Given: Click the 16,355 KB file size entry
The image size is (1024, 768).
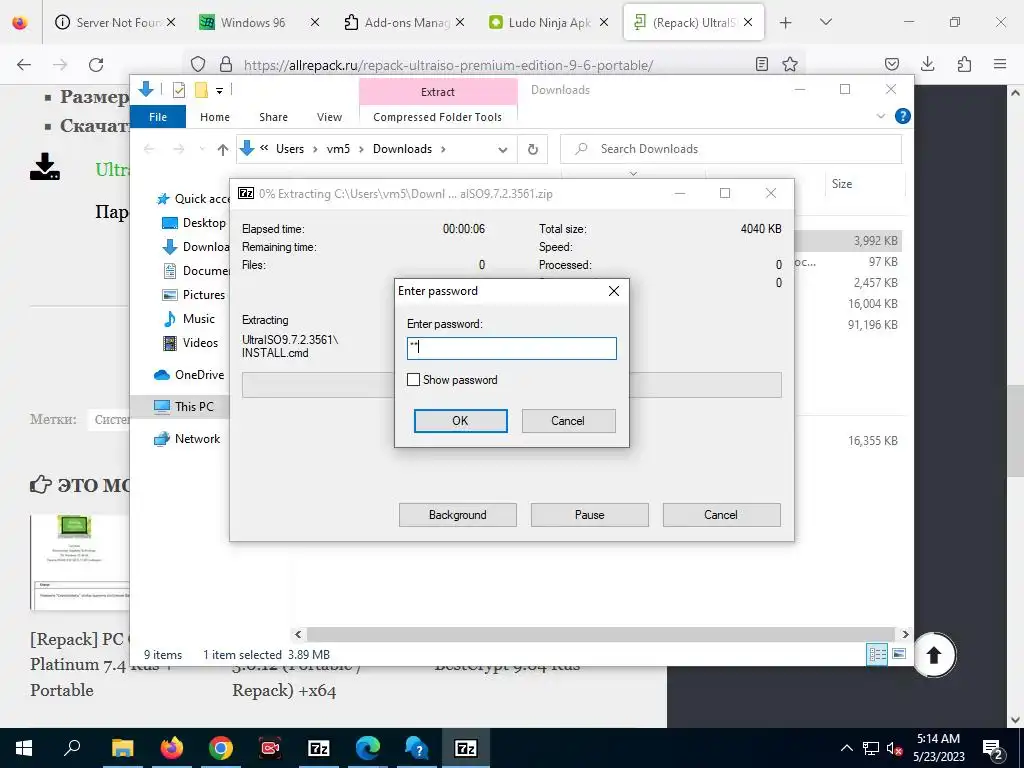Looking at the screenshot, I should 872,441.
